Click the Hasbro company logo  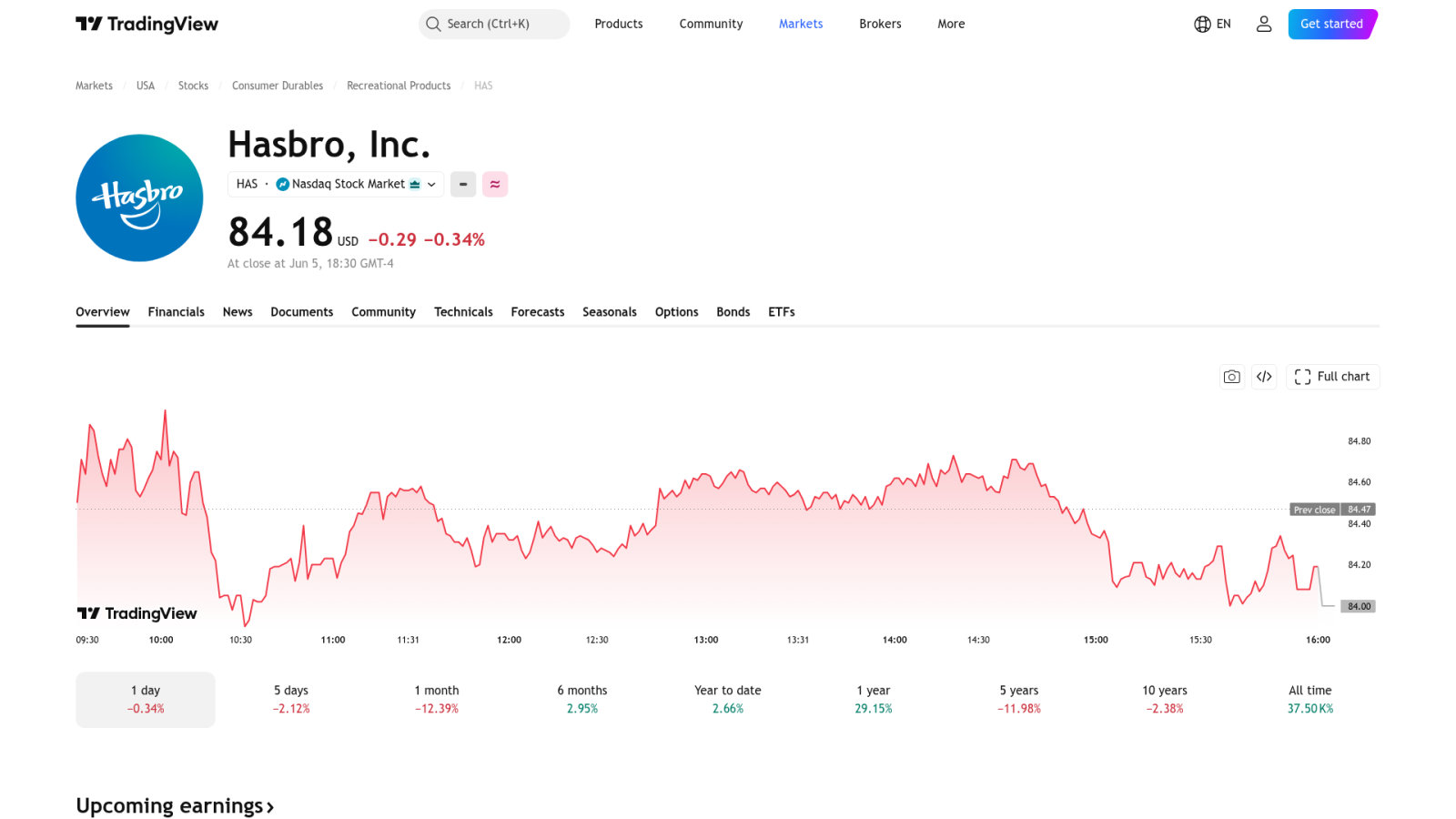coord(139,197)
